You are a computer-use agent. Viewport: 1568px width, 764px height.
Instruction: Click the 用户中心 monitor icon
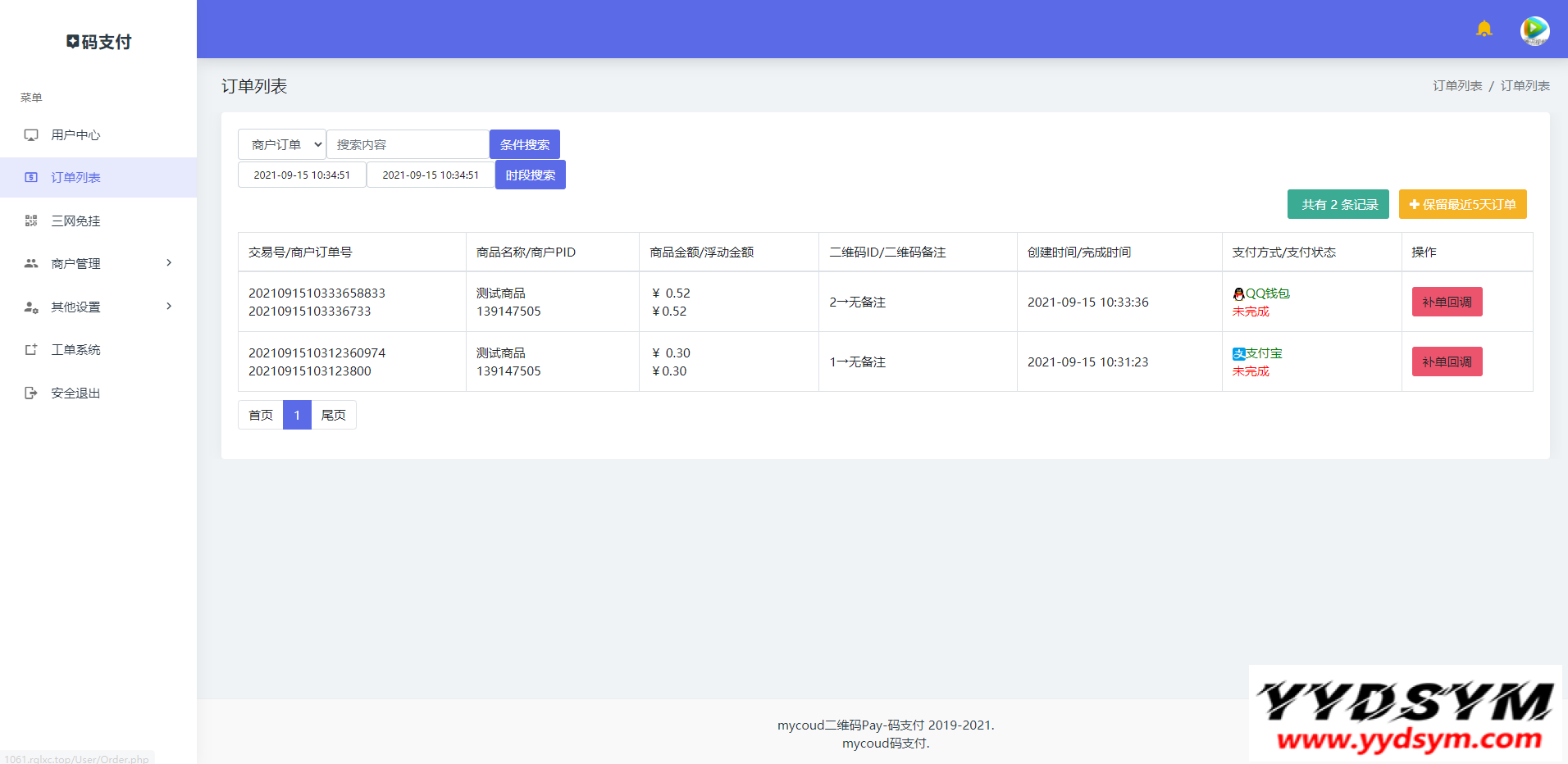point(31,135)
